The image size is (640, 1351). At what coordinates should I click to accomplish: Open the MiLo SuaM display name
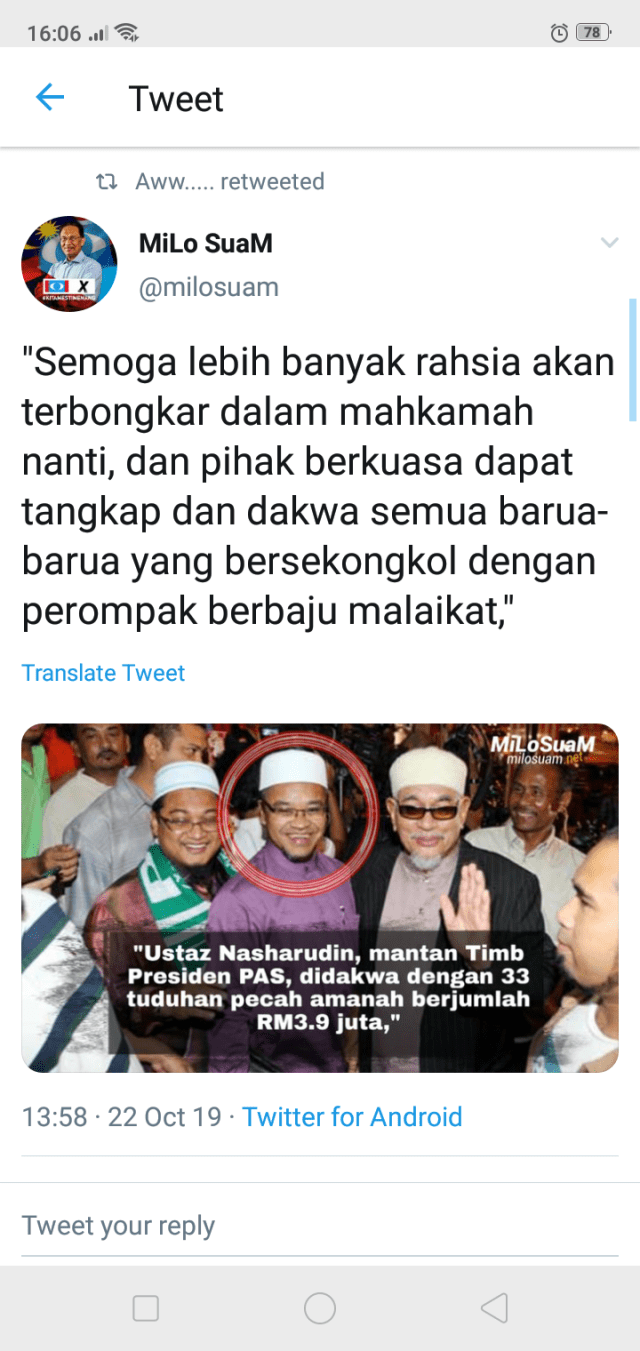[x=205, y=243]
